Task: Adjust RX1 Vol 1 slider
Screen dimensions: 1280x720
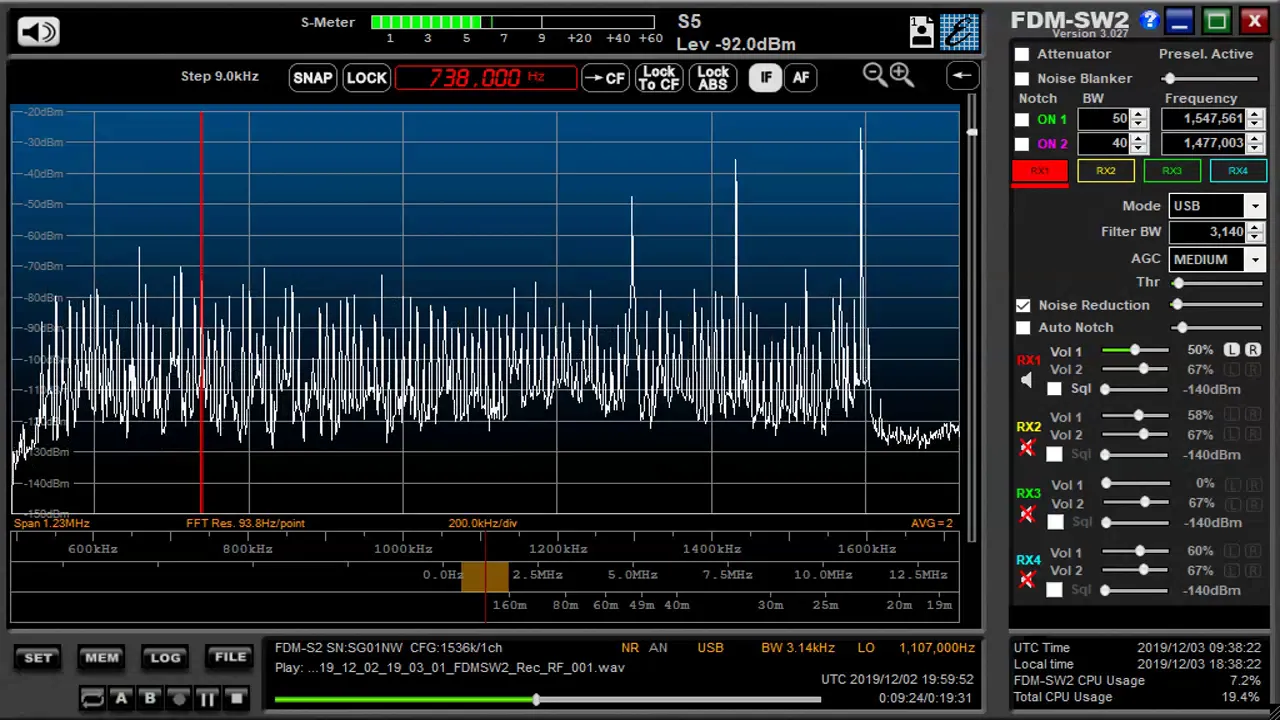Action: click(x=1135, y=350)
